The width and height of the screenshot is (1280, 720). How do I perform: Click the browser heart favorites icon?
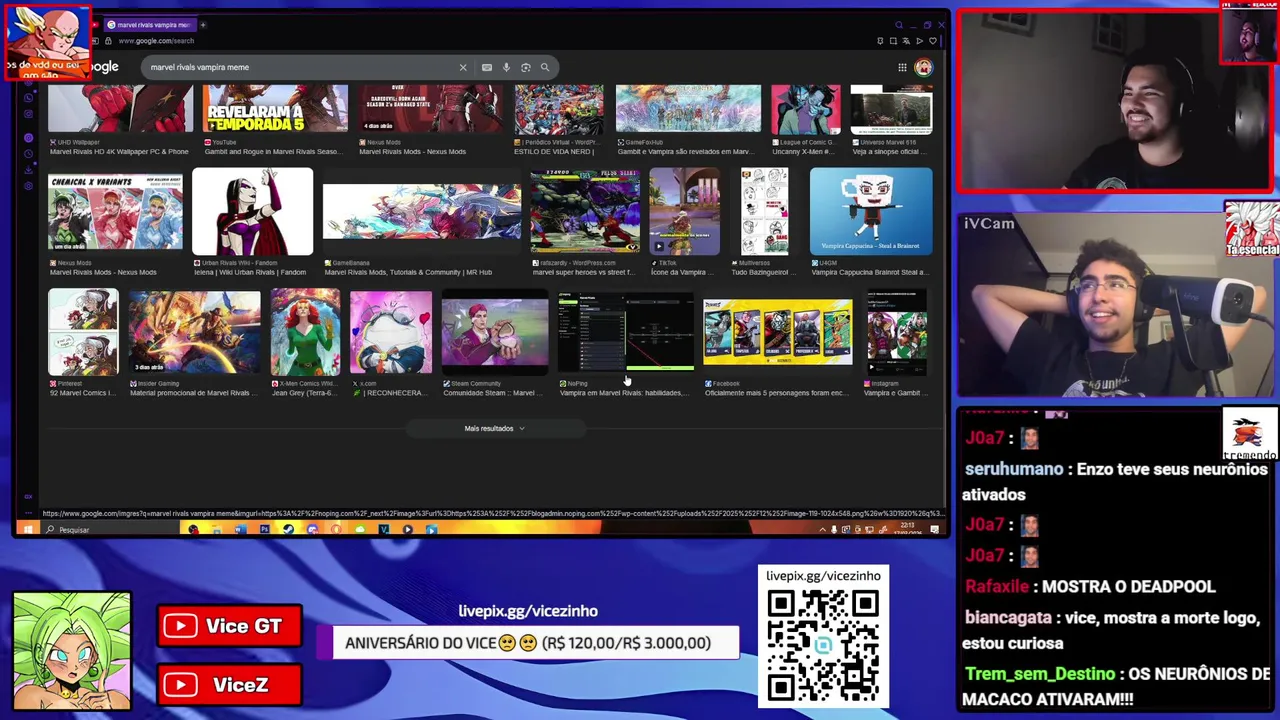(933, 41)
